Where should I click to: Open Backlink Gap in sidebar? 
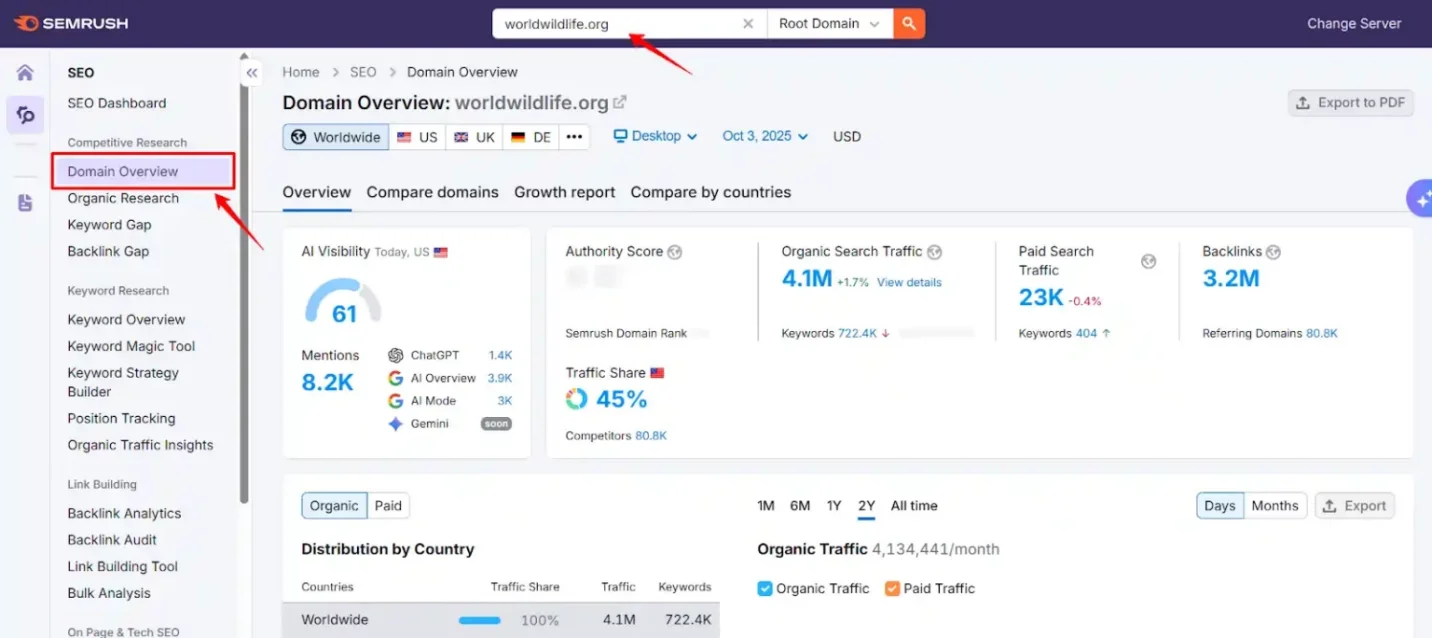tap(108, 251)
